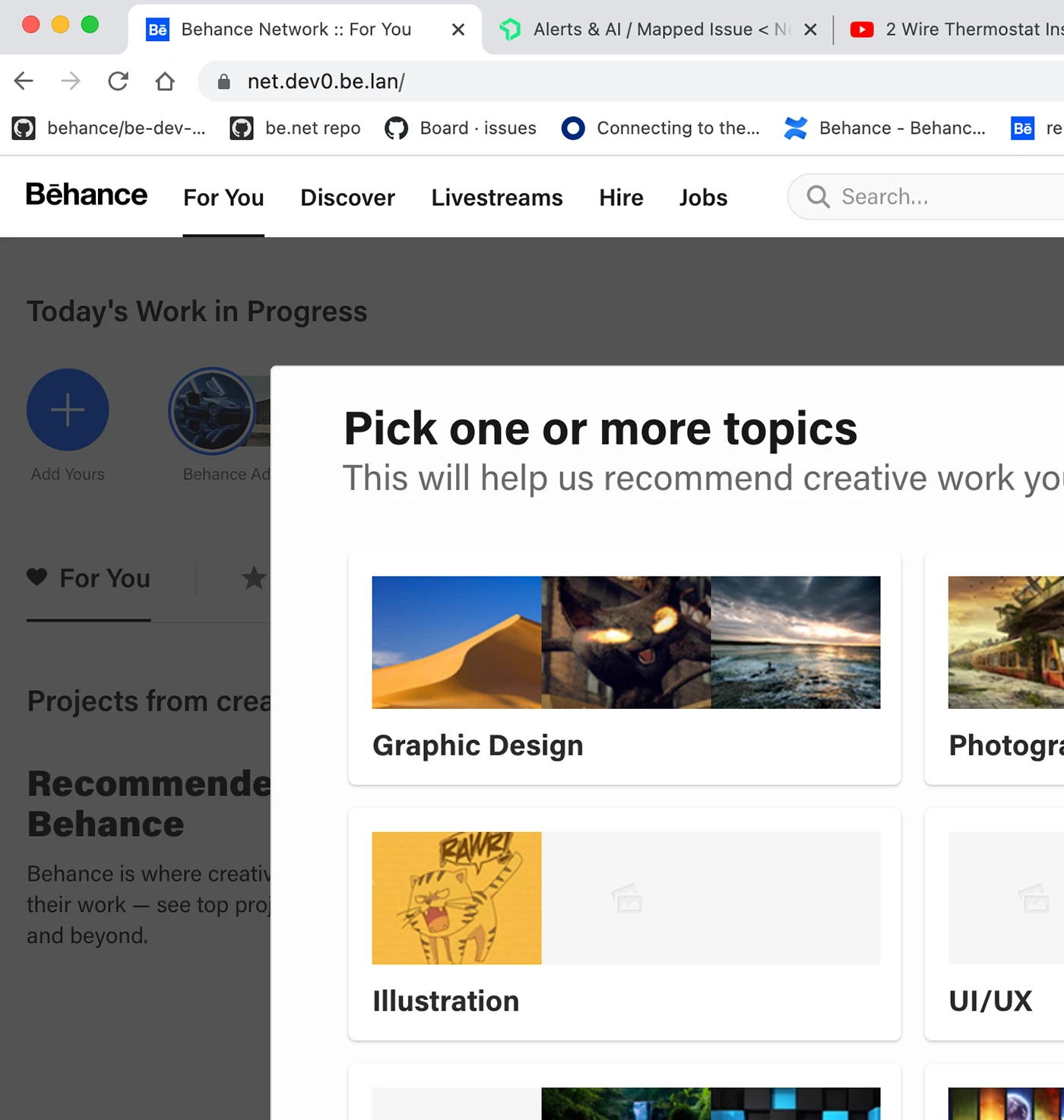
Task: Open the Livestreams navigation item
Action: [x=497, y=198]
